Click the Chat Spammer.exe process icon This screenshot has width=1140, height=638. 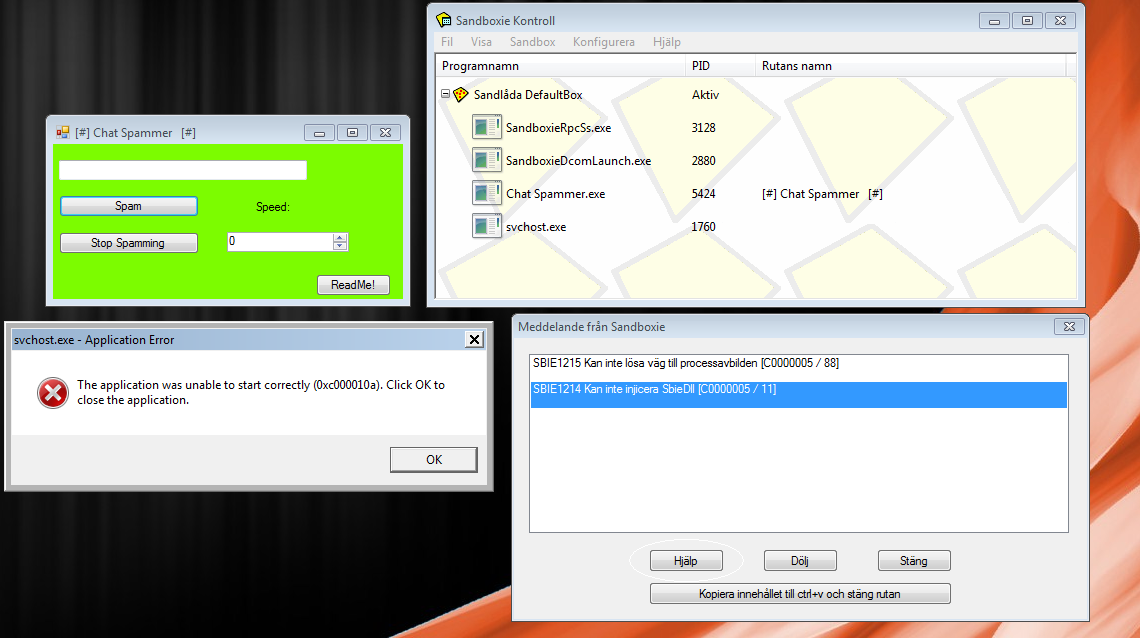point(486,193)
